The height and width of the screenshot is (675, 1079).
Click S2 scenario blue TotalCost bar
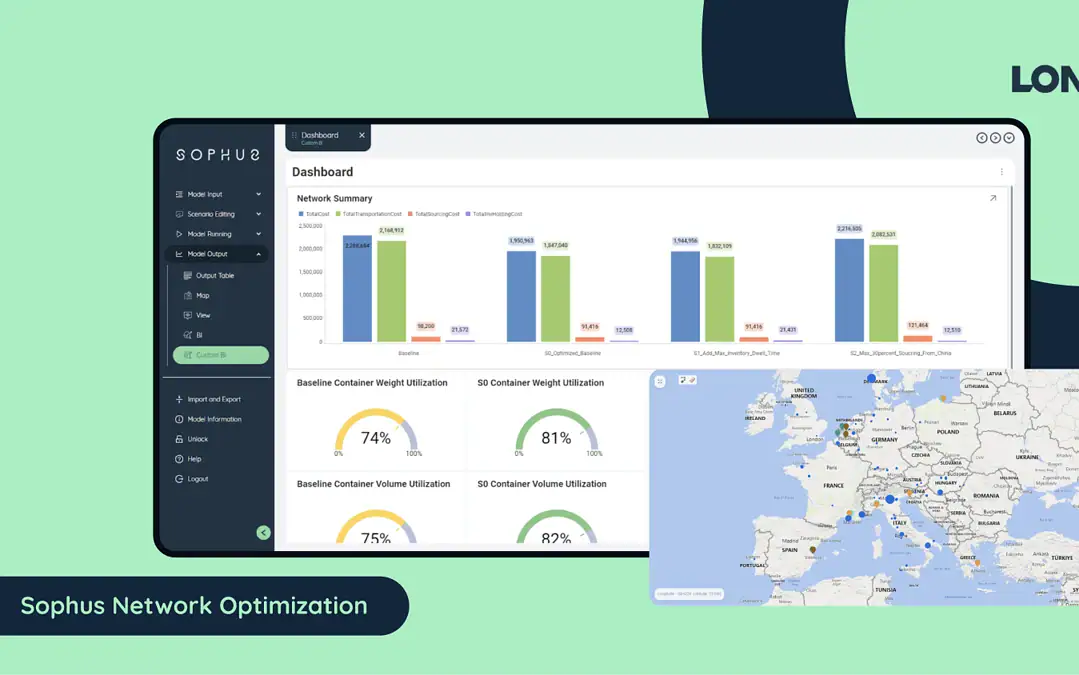click(x=849, y=290)
